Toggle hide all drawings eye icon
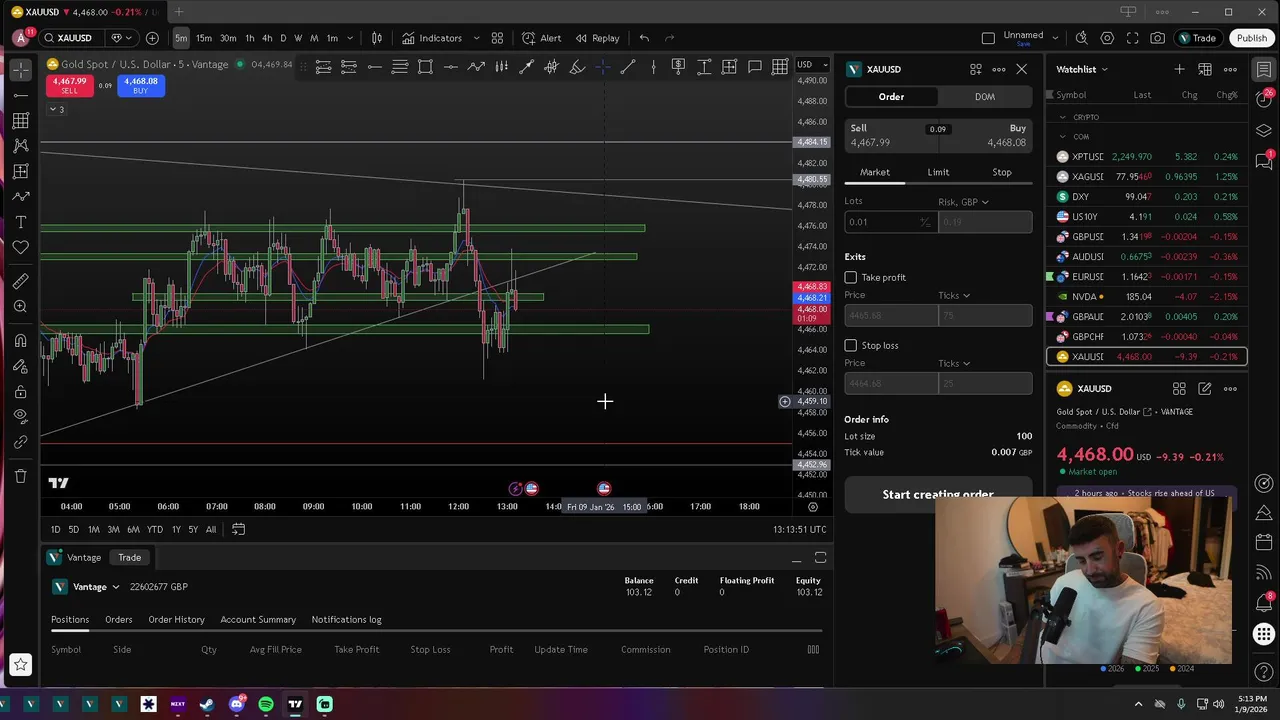This screenshot has width=1280, height=720. point(20,417)
